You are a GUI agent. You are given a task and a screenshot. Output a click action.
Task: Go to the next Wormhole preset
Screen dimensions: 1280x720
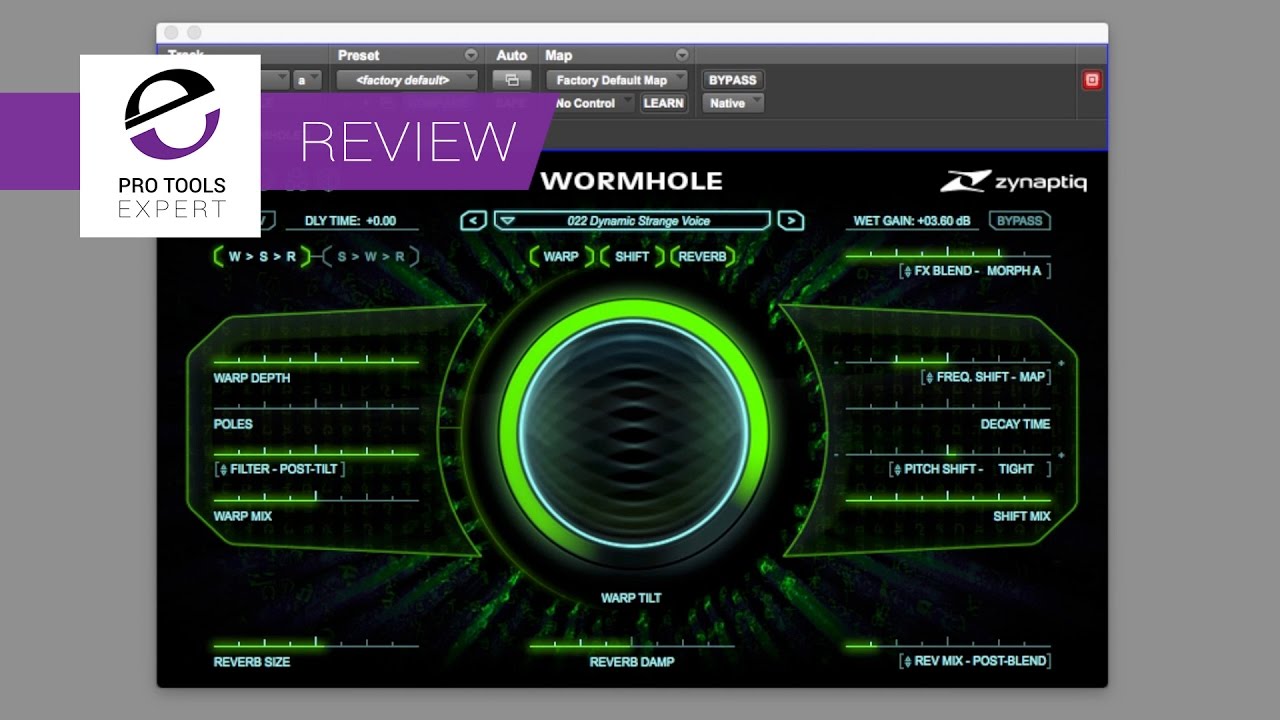tap(790, 221)
